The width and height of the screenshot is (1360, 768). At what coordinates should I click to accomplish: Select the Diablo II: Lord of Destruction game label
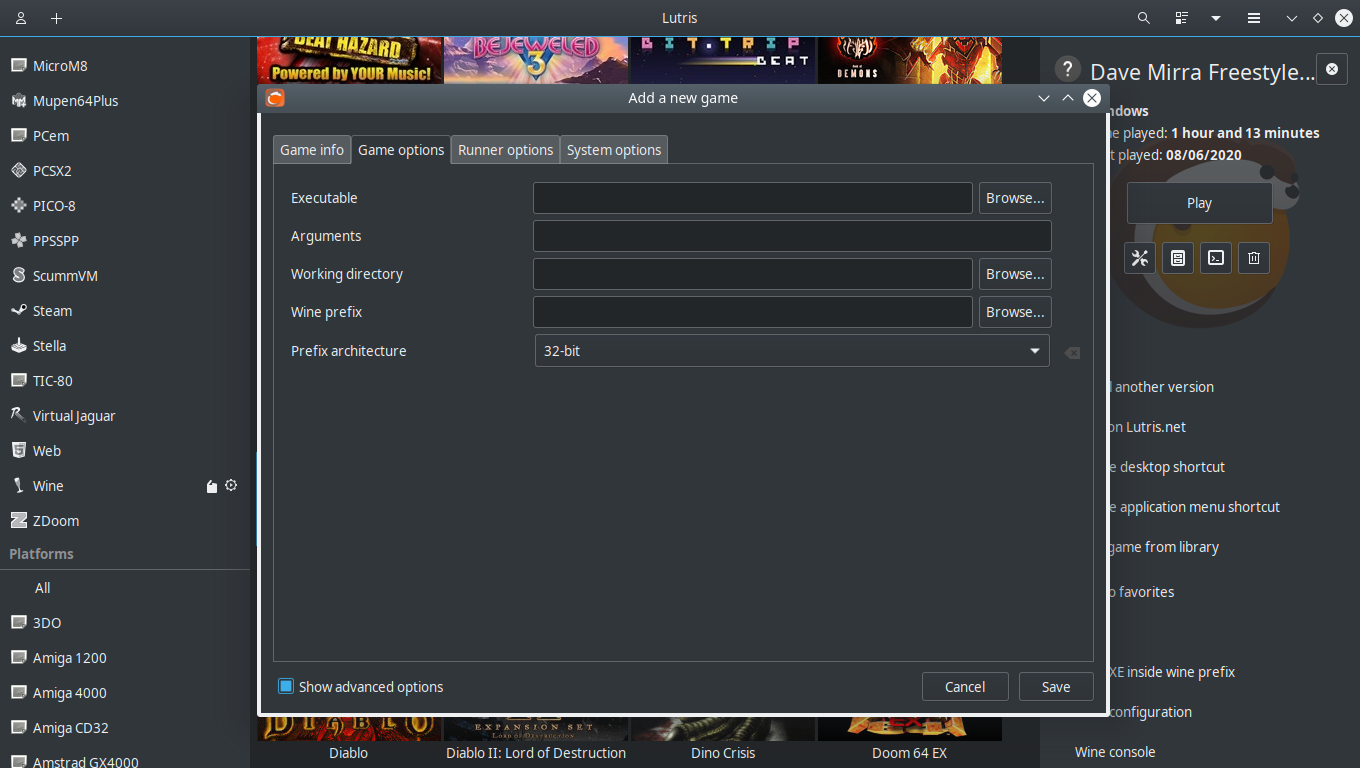point(536,753)
